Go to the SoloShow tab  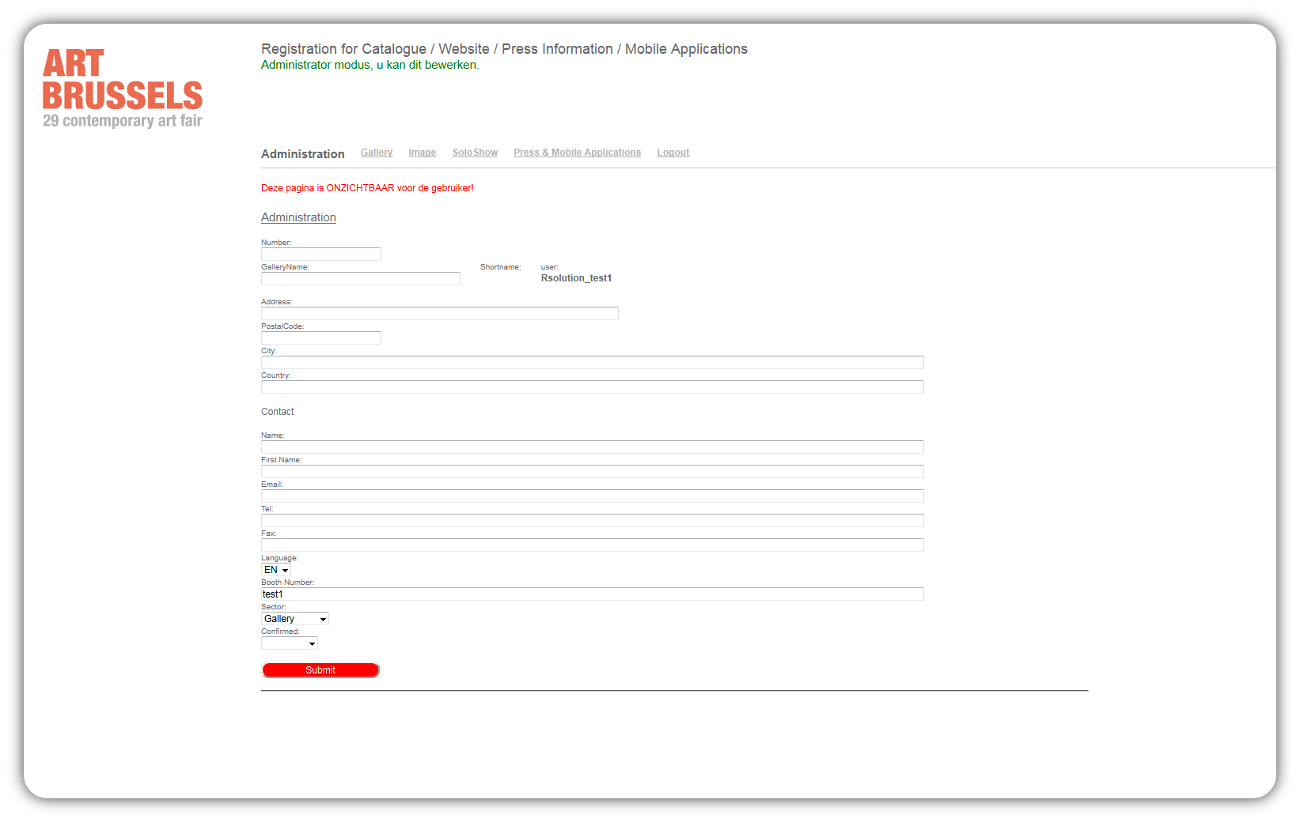(475, 153)
